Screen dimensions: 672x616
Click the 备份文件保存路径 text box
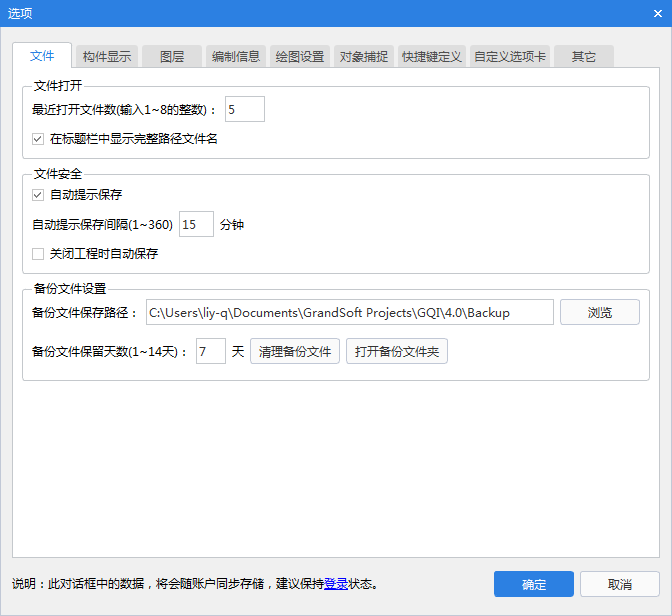pos(349,313)
